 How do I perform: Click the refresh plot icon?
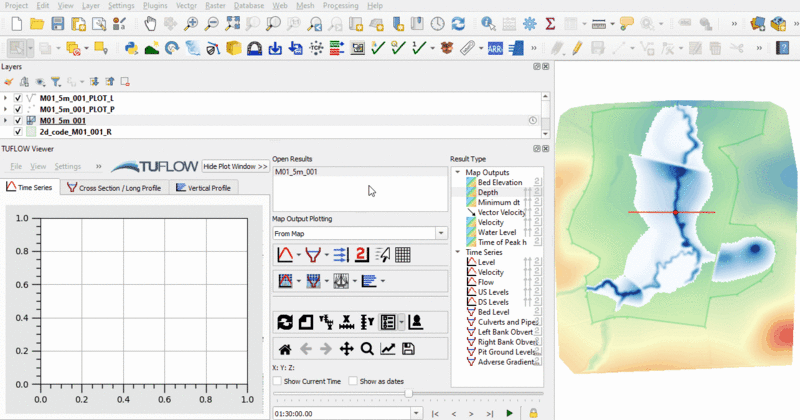click(x=285, y=322)
